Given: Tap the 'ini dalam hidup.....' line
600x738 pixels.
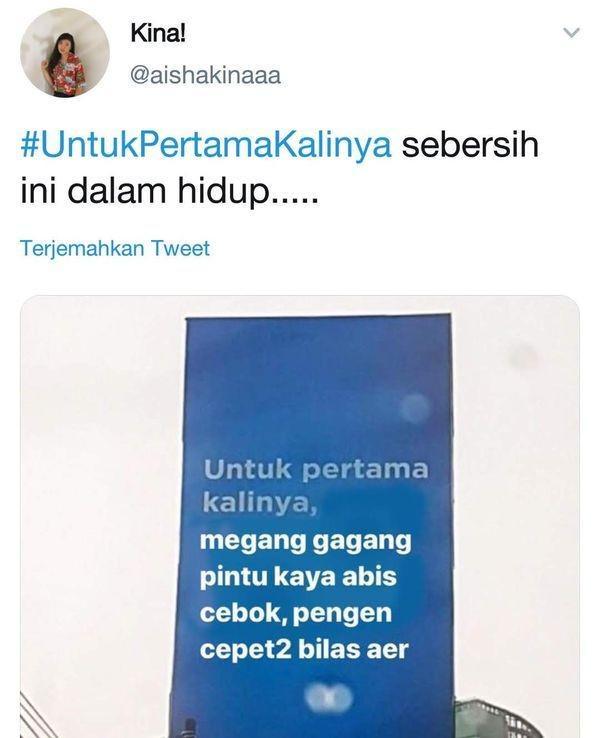Looking at the screenshot, I should pos(169,192).
